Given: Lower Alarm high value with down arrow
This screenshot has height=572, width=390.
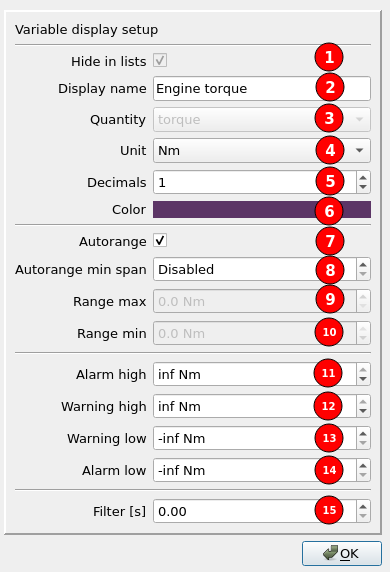Looking at the screenshot, I should [363, 379].
